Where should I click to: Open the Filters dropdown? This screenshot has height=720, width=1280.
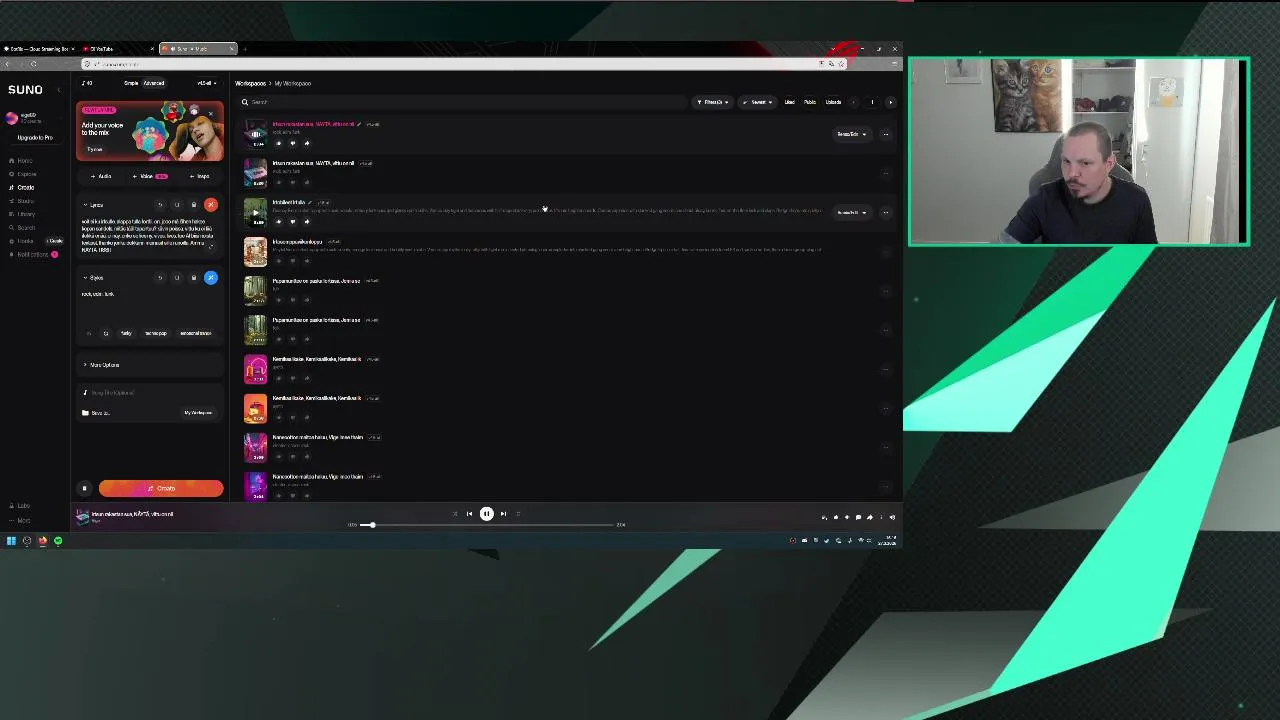713,102
